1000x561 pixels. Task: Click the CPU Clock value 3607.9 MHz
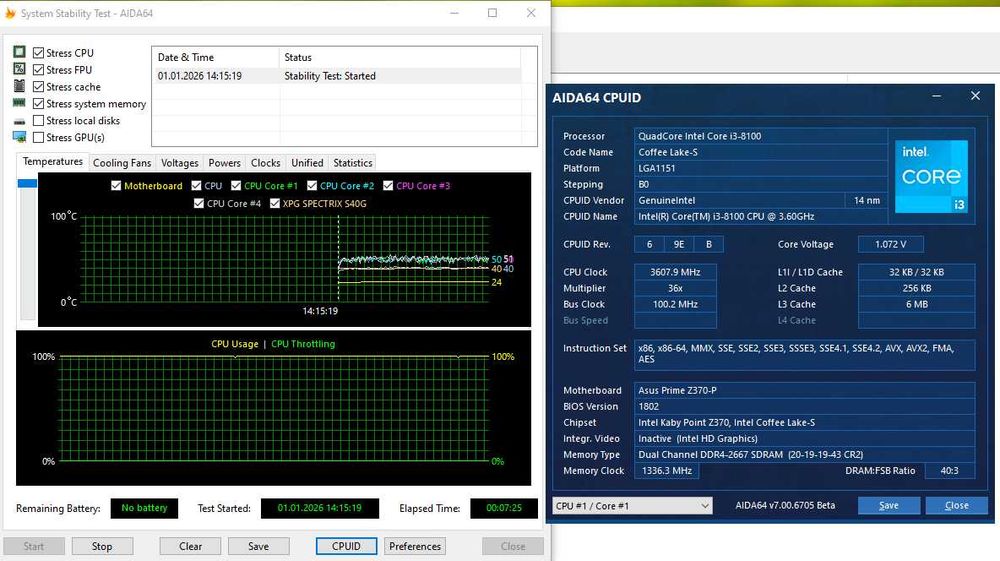pos(675,272)
